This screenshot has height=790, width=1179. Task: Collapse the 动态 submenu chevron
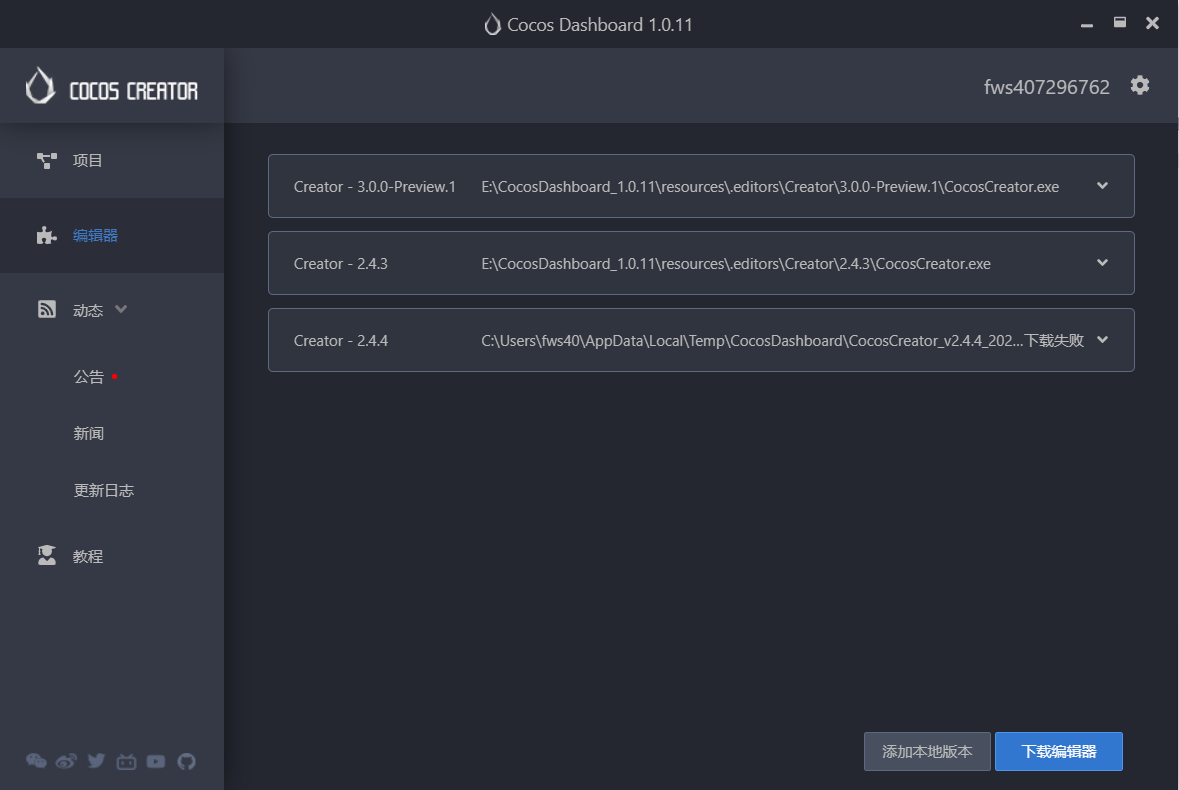point(121,309)
